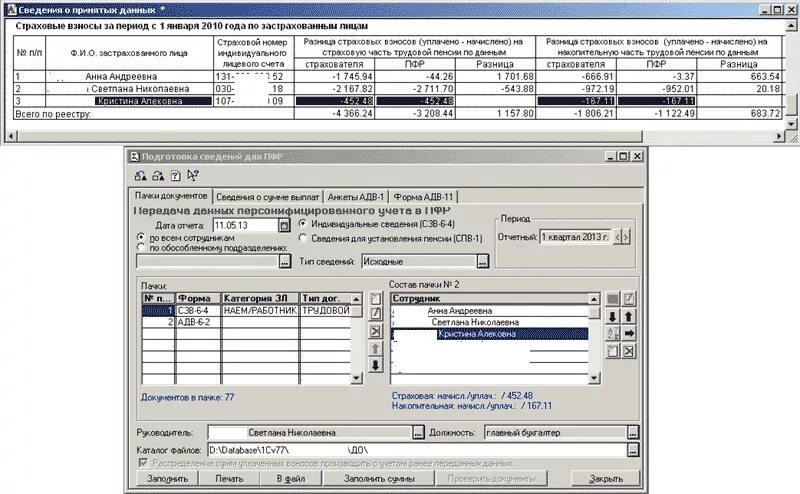Image resolution: width=800 pixels, height=494 pixels.
Task: Click the Категория ЗЛ column header
Action: (260, 298)
